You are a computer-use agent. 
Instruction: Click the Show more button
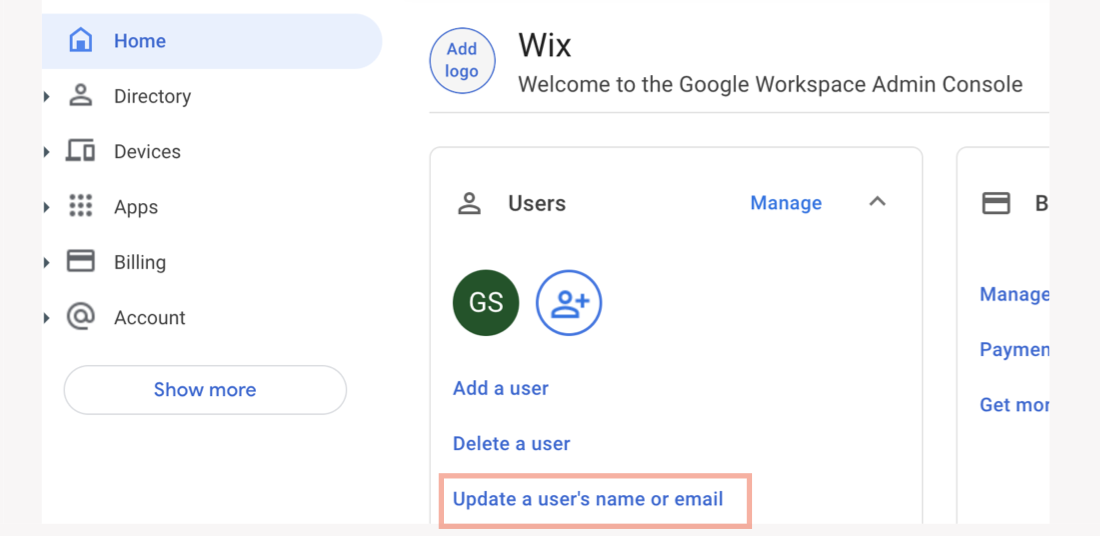click(x=205, y=389)
